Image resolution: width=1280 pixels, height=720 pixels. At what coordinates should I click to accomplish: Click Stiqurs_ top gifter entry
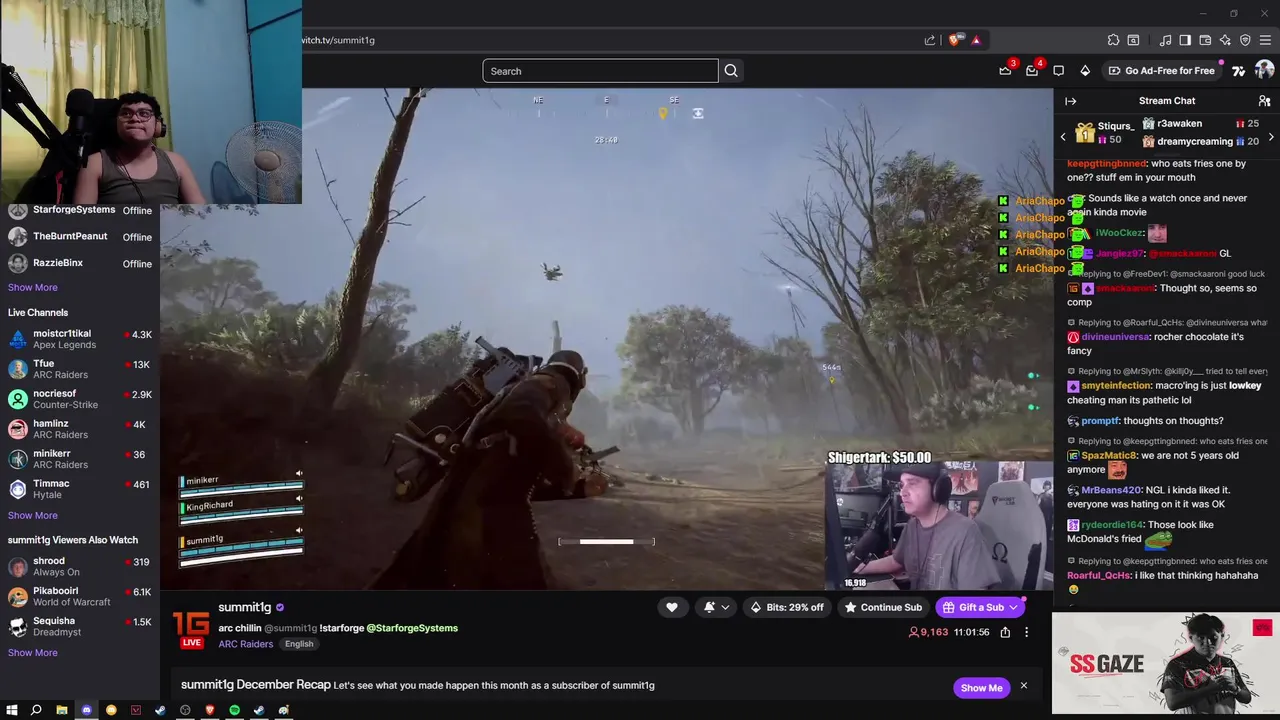click(1105, 133)
